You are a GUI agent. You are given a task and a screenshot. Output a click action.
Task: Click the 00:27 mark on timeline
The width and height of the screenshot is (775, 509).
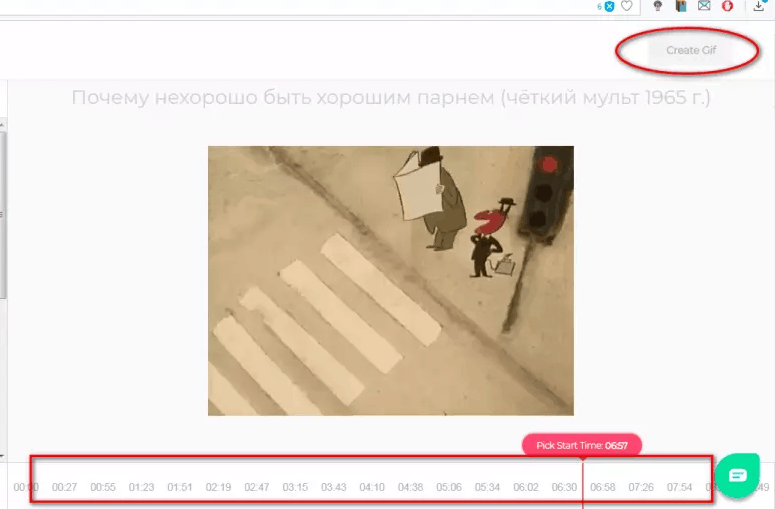65,487
